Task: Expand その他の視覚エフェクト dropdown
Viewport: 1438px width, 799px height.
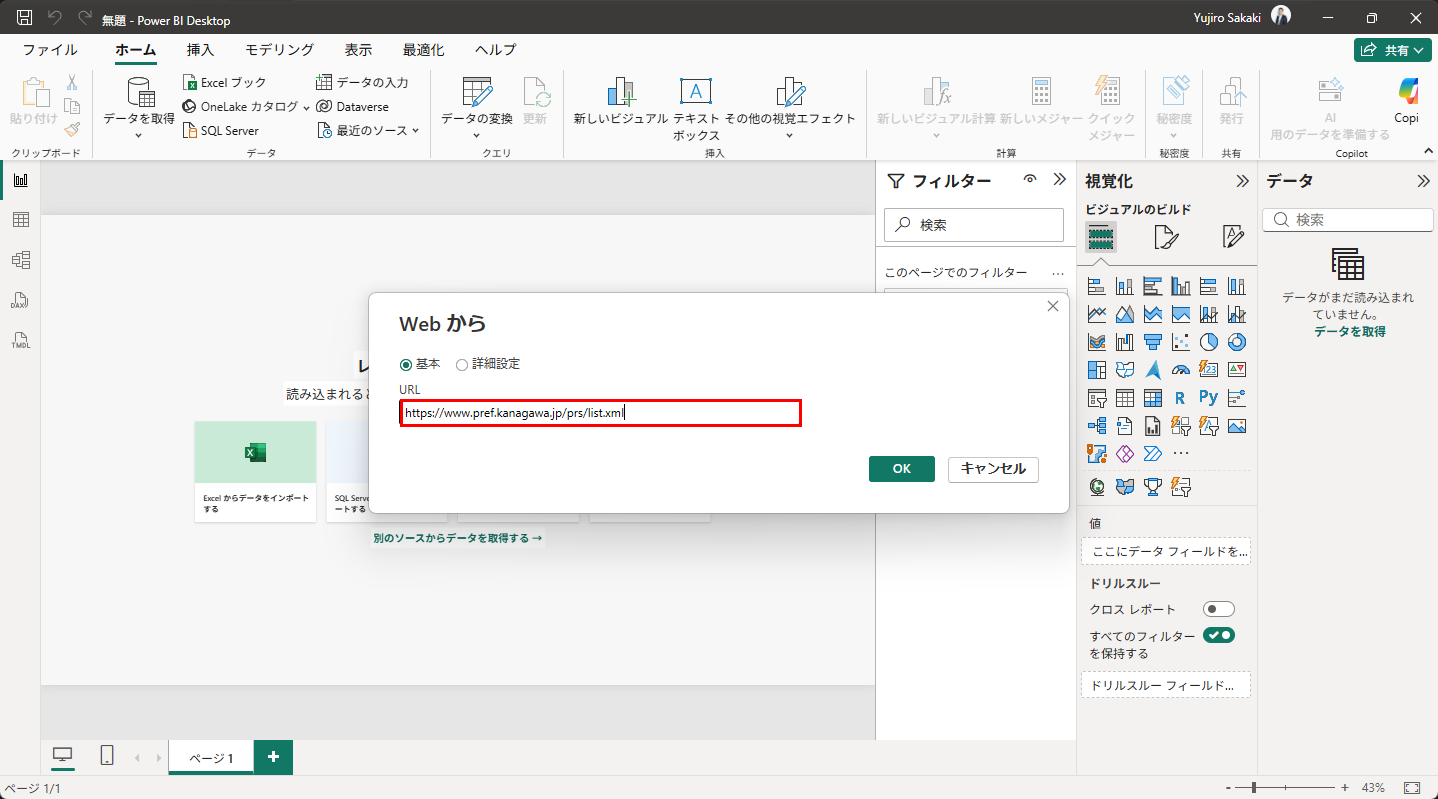Action: click(790, 135)
